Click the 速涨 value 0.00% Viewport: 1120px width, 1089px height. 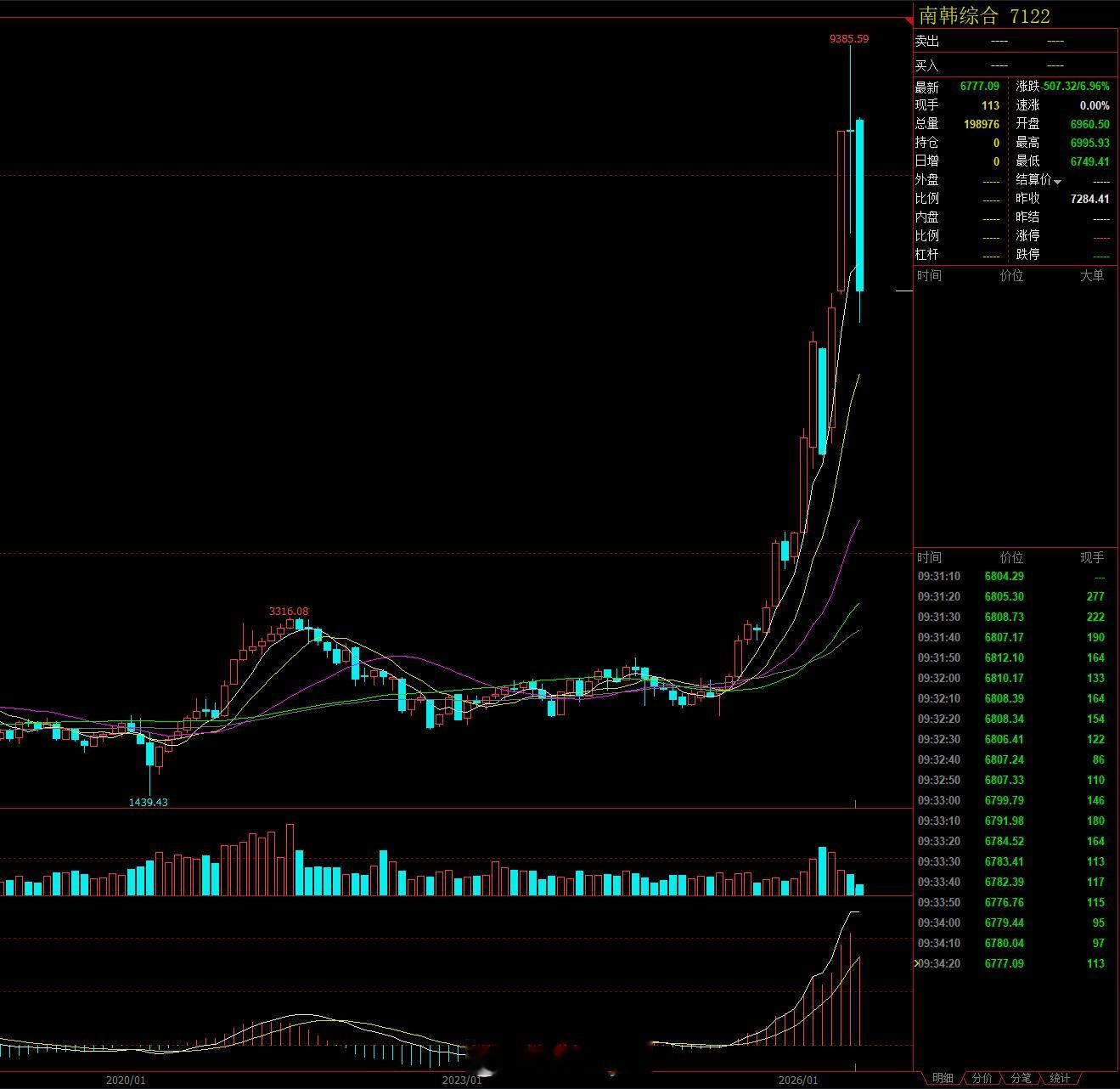click(x=1095, y=105)
